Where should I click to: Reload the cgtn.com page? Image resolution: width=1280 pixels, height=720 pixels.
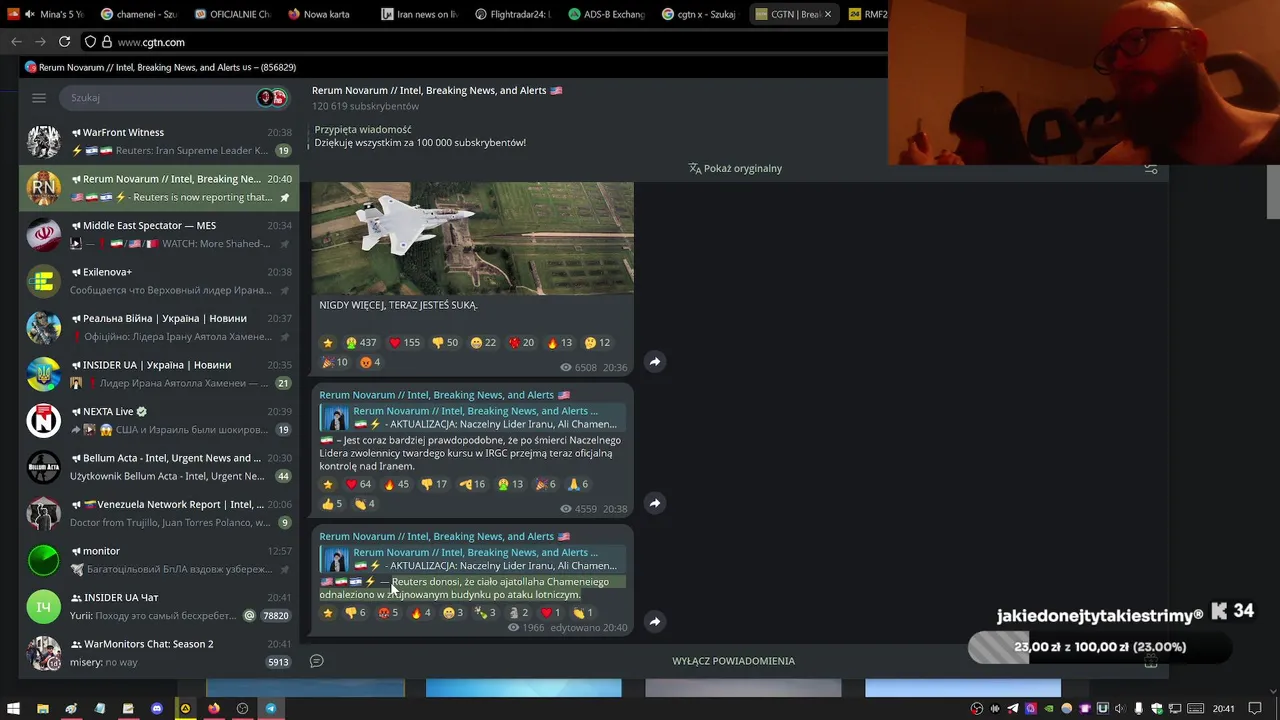(65, 42)
